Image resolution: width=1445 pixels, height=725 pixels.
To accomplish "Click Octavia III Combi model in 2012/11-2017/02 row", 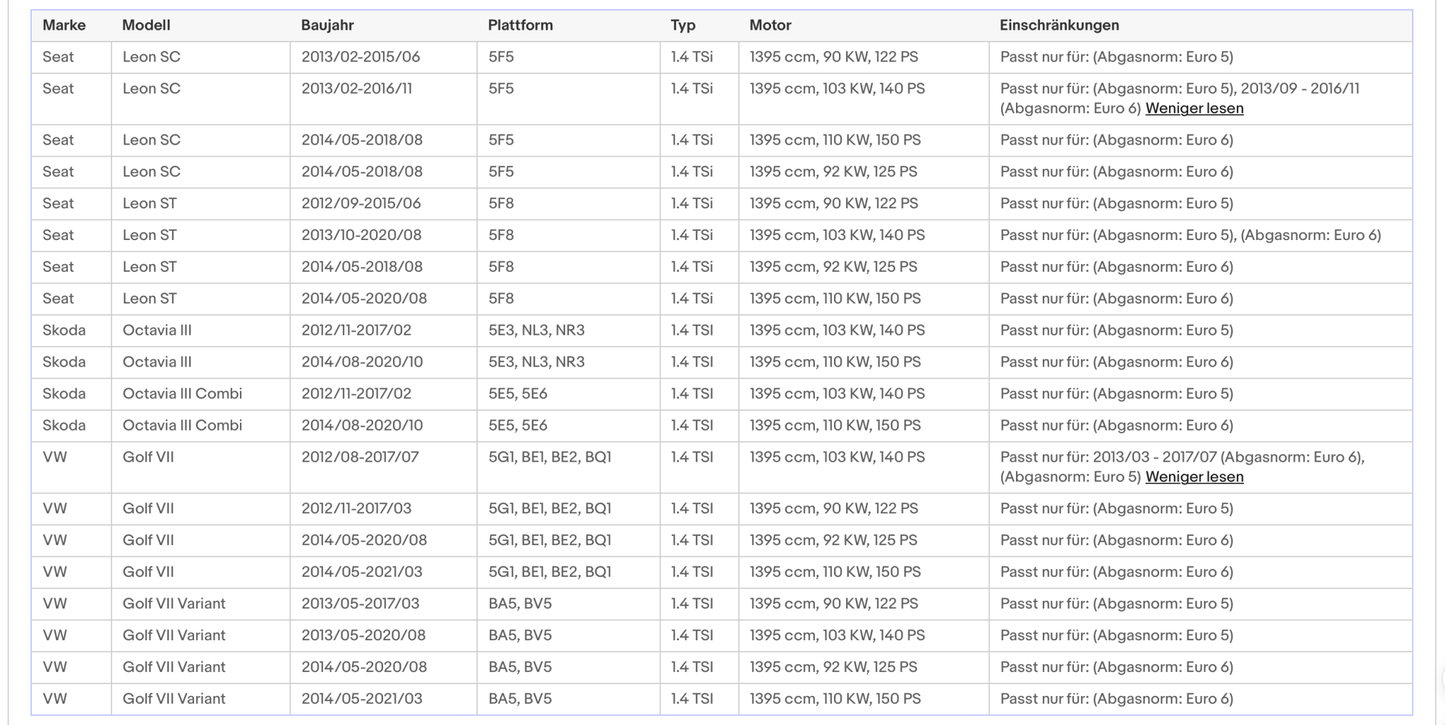I will click(x=182, y=394).
